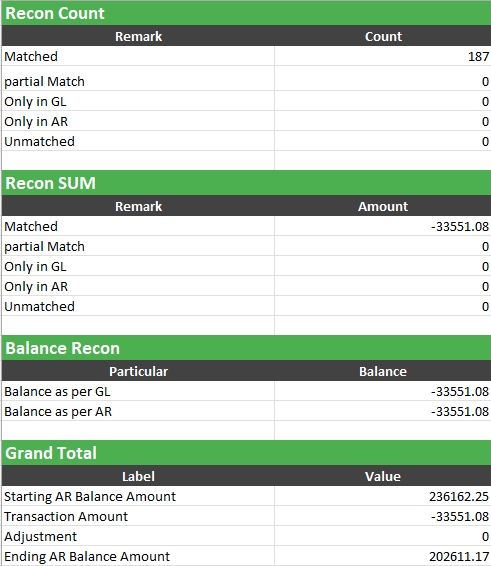Viewport: 491px width, 566px height.
Task: Click the Grand Total section header
Action: pyautogui.click(x=246, y=453)
